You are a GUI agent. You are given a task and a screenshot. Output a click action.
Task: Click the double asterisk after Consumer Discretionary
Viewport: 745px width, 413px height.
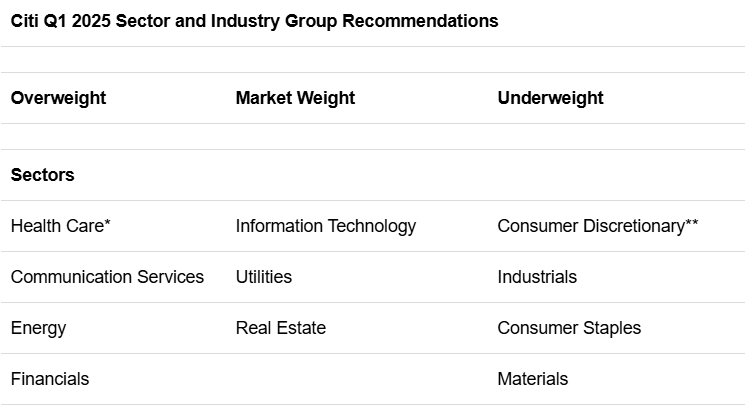tap(692, 223)
